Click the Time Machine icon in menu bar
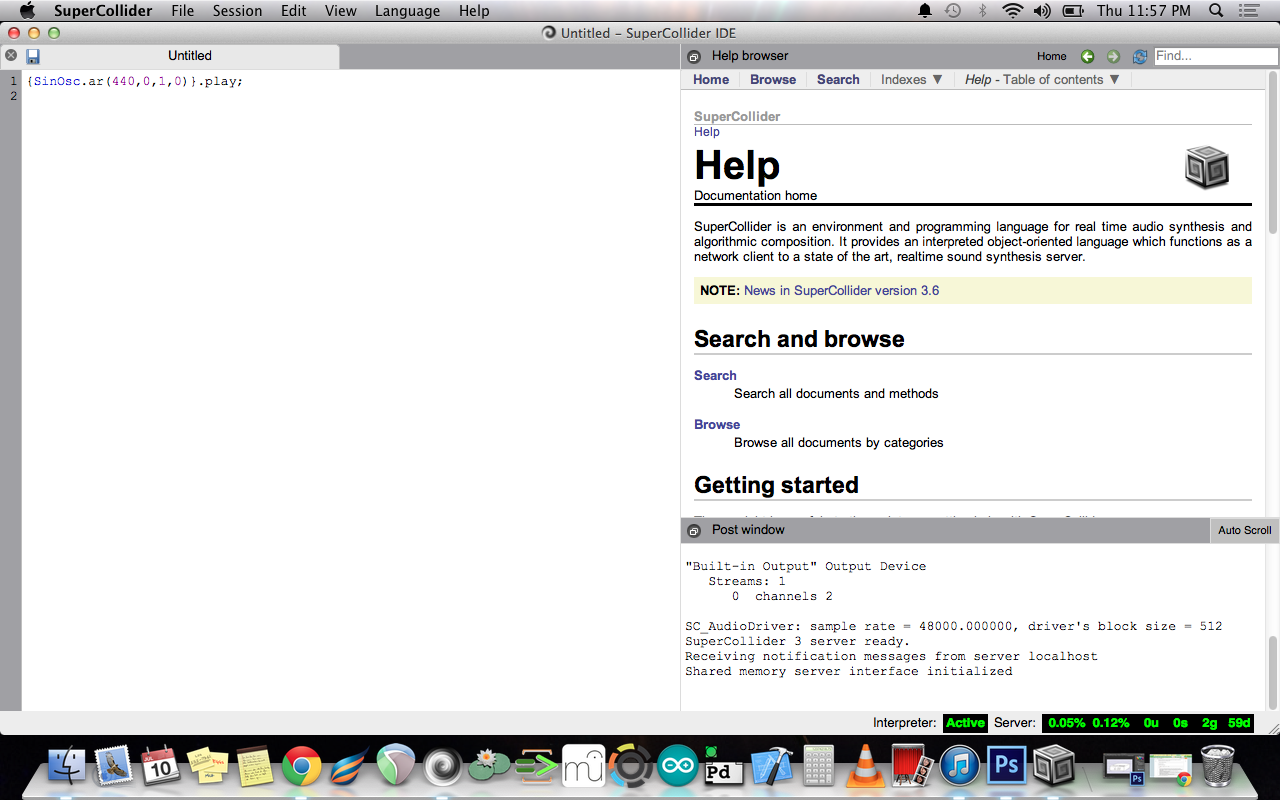Viewport: 1280px width, 800px height. [x=953, y=11]
